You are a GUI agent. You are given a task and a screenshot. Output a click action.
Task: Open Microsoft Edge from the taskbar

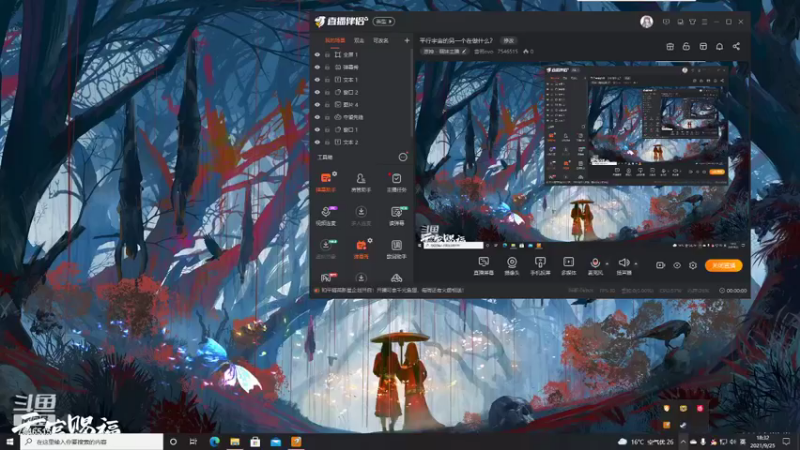(214, 442)
